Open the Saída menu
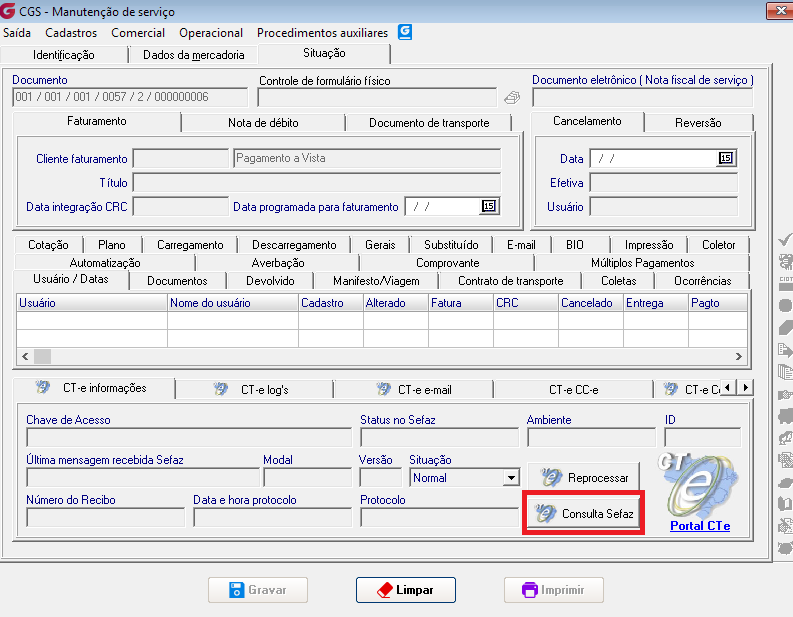This screenshot has height=617, width=793. click(x=17, y=33)
